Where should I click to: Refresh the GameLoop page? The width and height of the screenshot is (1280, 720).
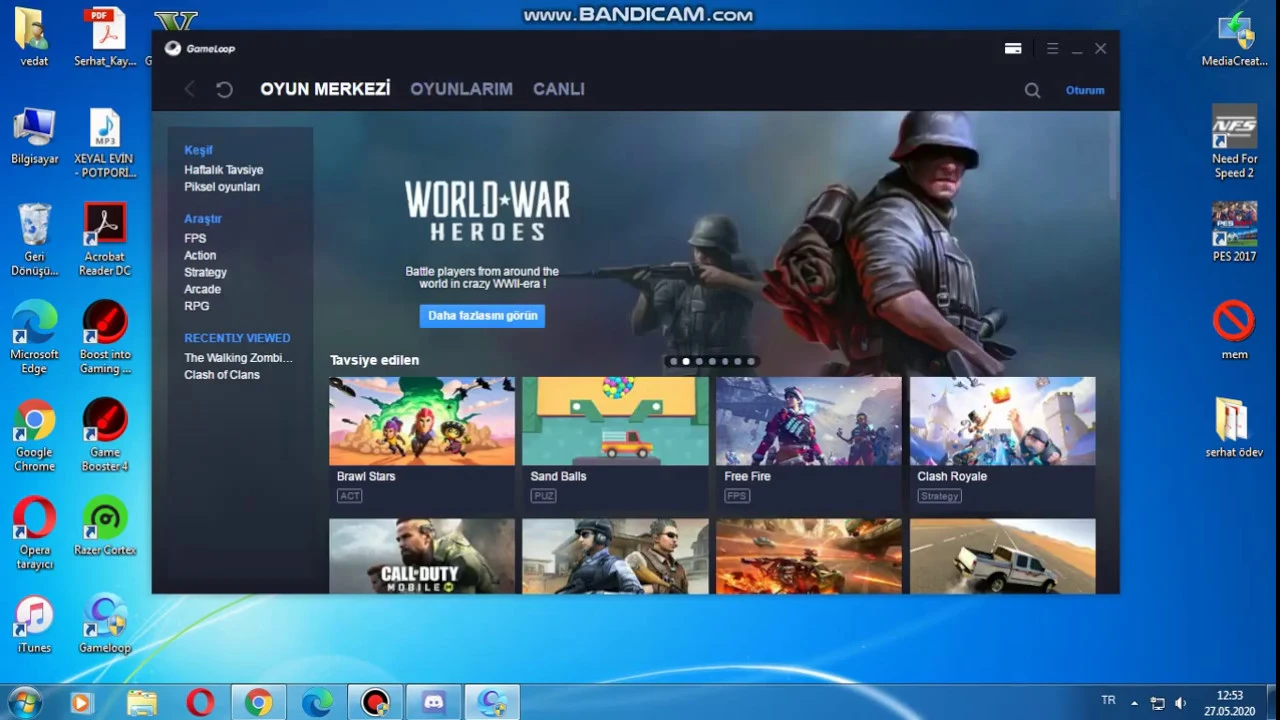click(224, 90)
